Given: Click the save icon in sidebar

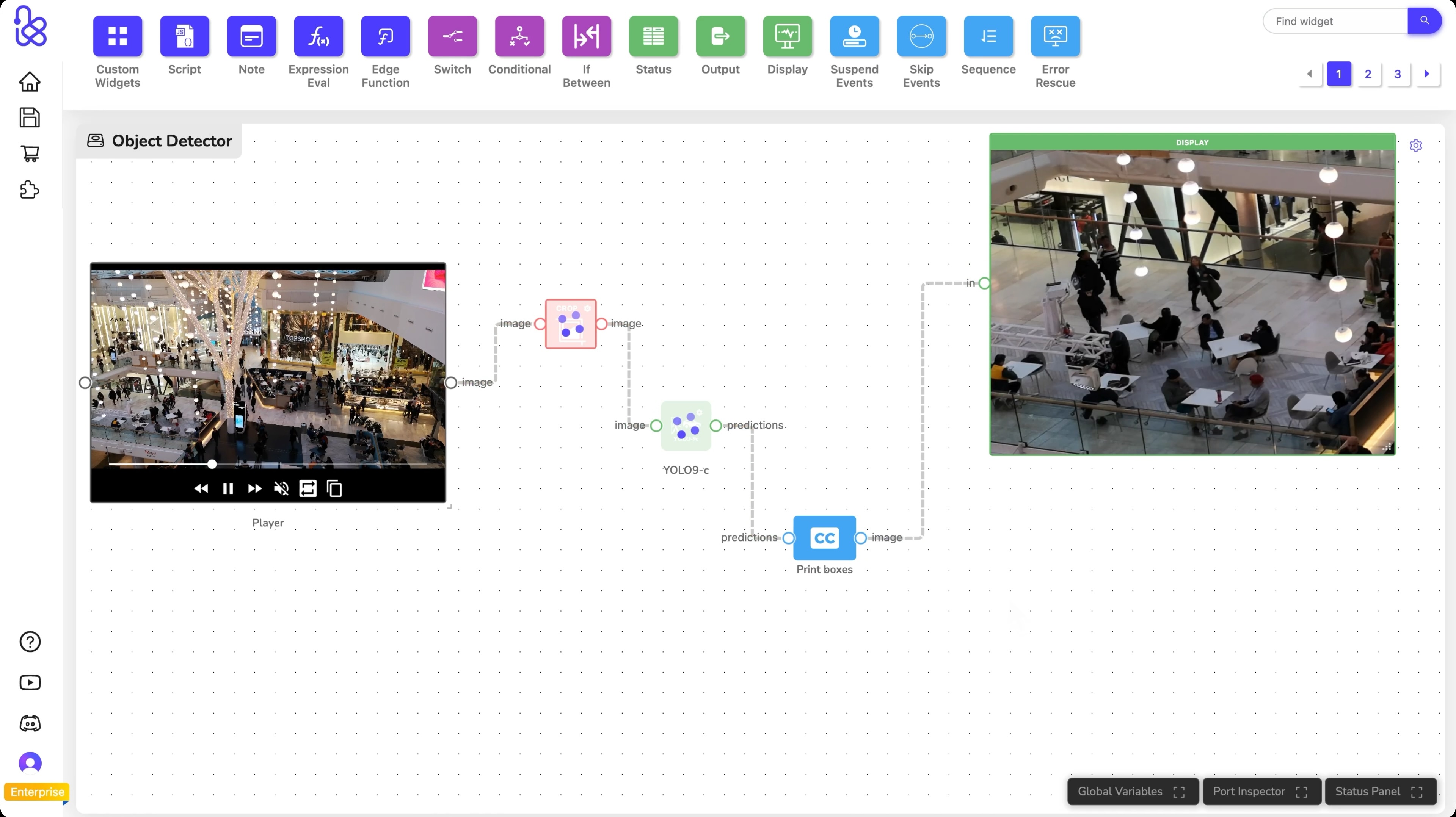Looking at the screenshot, I should 30,117.
